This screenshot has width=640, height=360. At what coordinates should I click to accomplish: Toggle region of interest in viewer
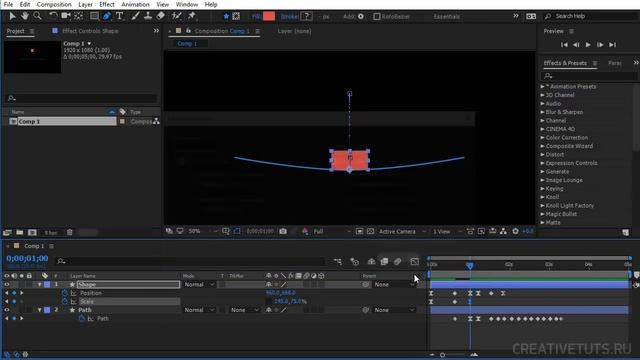click(x=359, y=231)
